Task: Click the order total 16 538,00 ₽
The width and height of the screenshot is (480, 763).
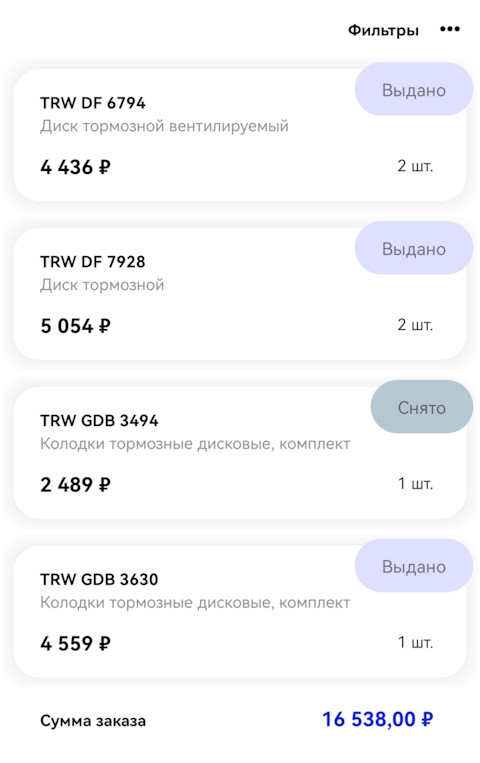Action: coord(378,719)
